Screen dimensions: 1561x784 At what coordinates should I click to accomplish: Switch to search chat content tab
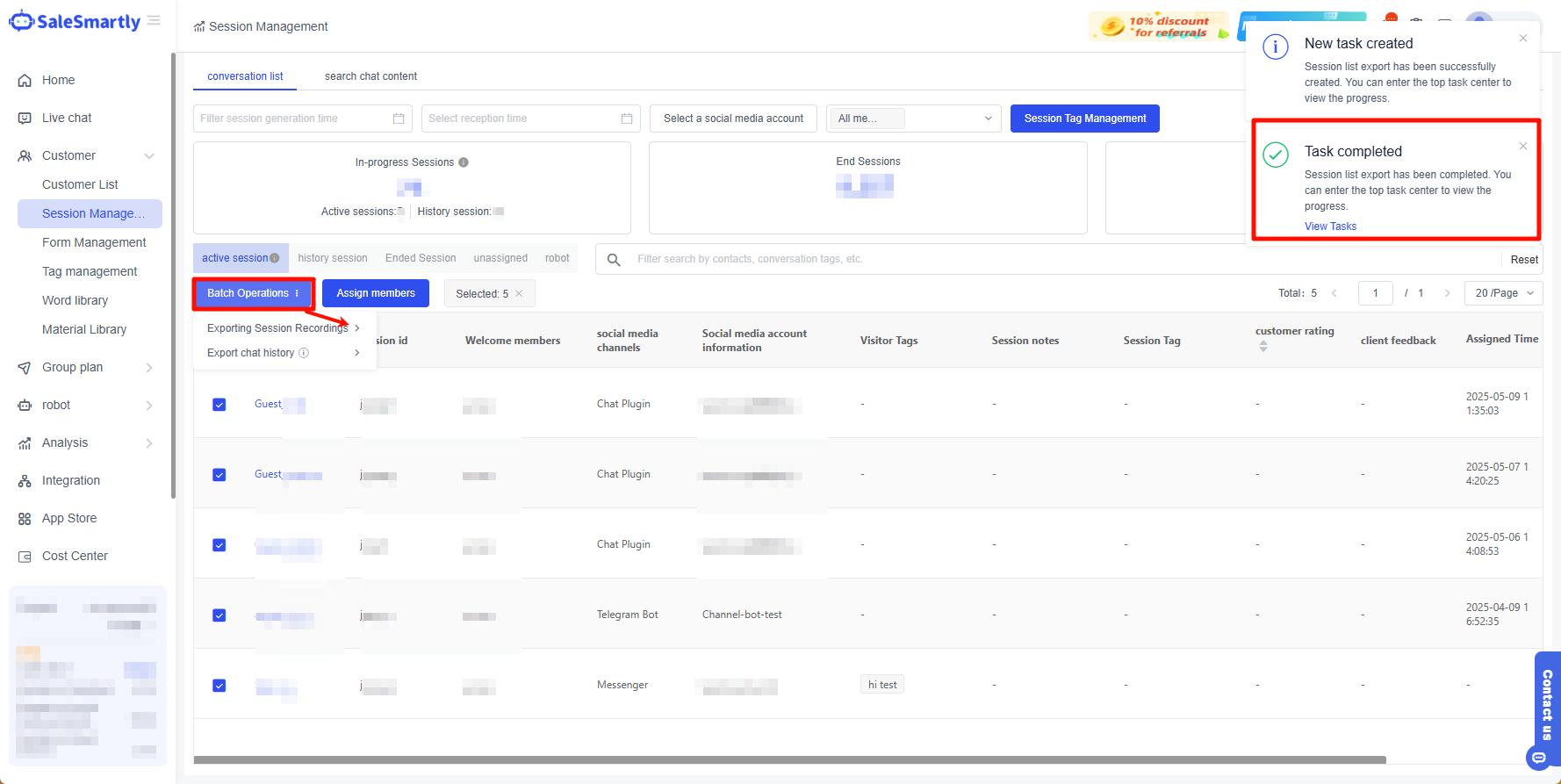click(x=370, y=76)
